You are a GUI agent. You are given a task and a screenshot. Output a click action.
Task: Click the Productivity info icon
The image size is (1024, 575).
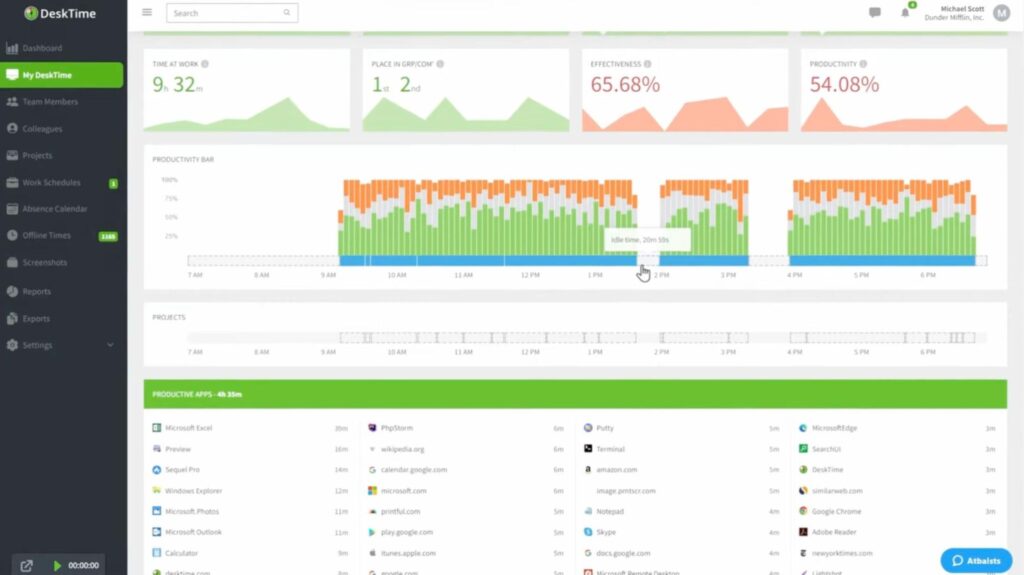point(865,64)
